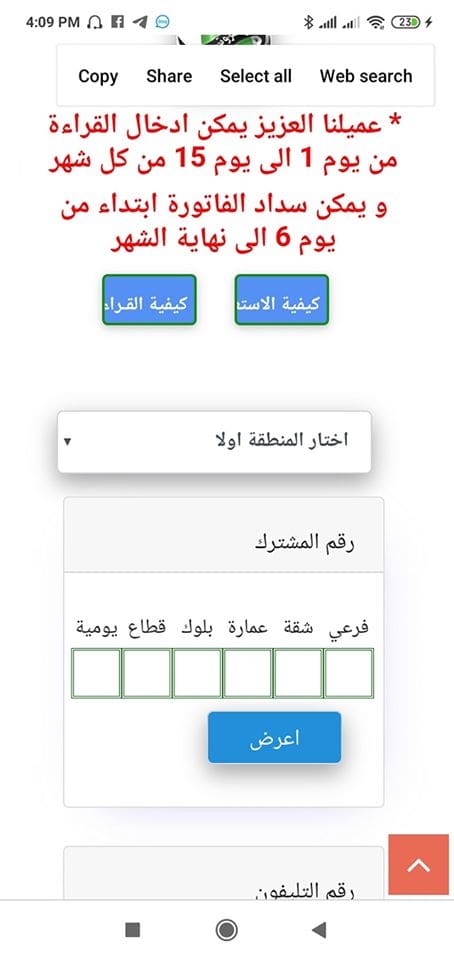
Task: Tap the كيفية الاستخدام button
Action: 282,299
